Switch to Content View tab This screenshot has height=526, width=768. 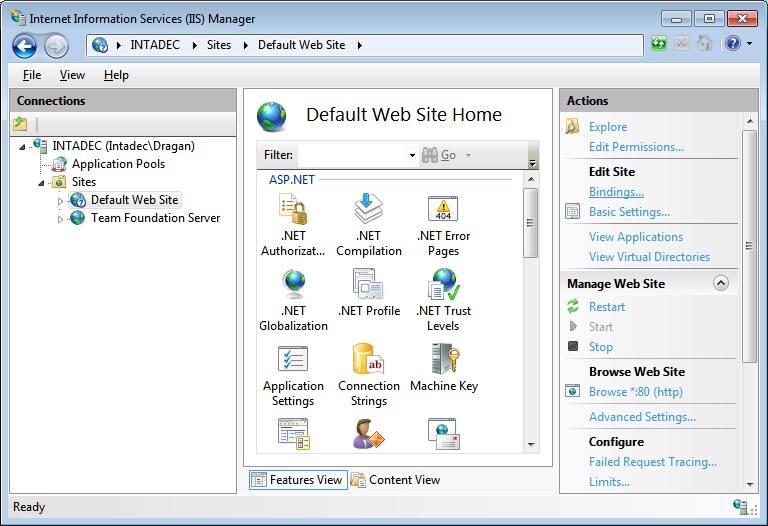pos(396,480)
